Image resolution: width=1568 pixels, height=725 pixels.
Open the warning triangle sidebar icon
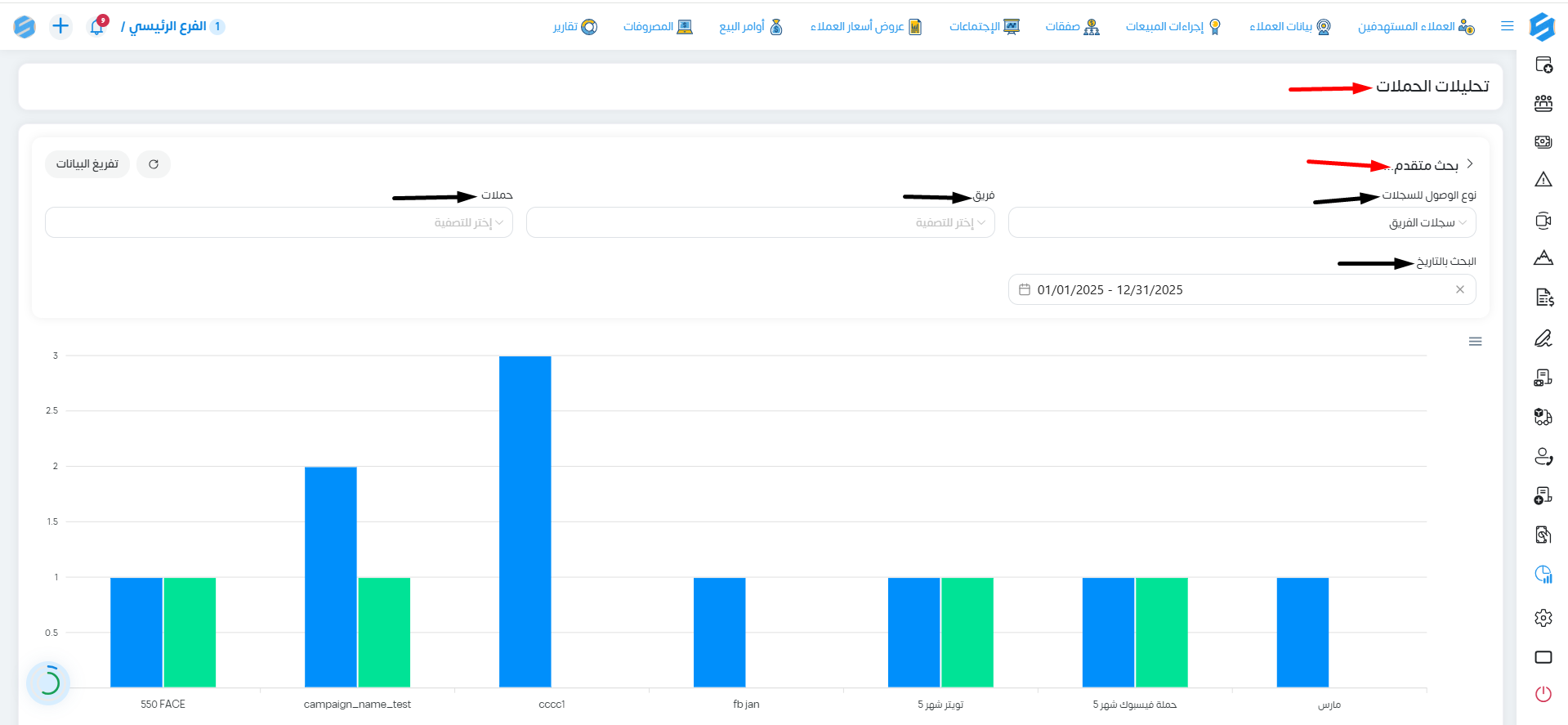click(1543, 180)
